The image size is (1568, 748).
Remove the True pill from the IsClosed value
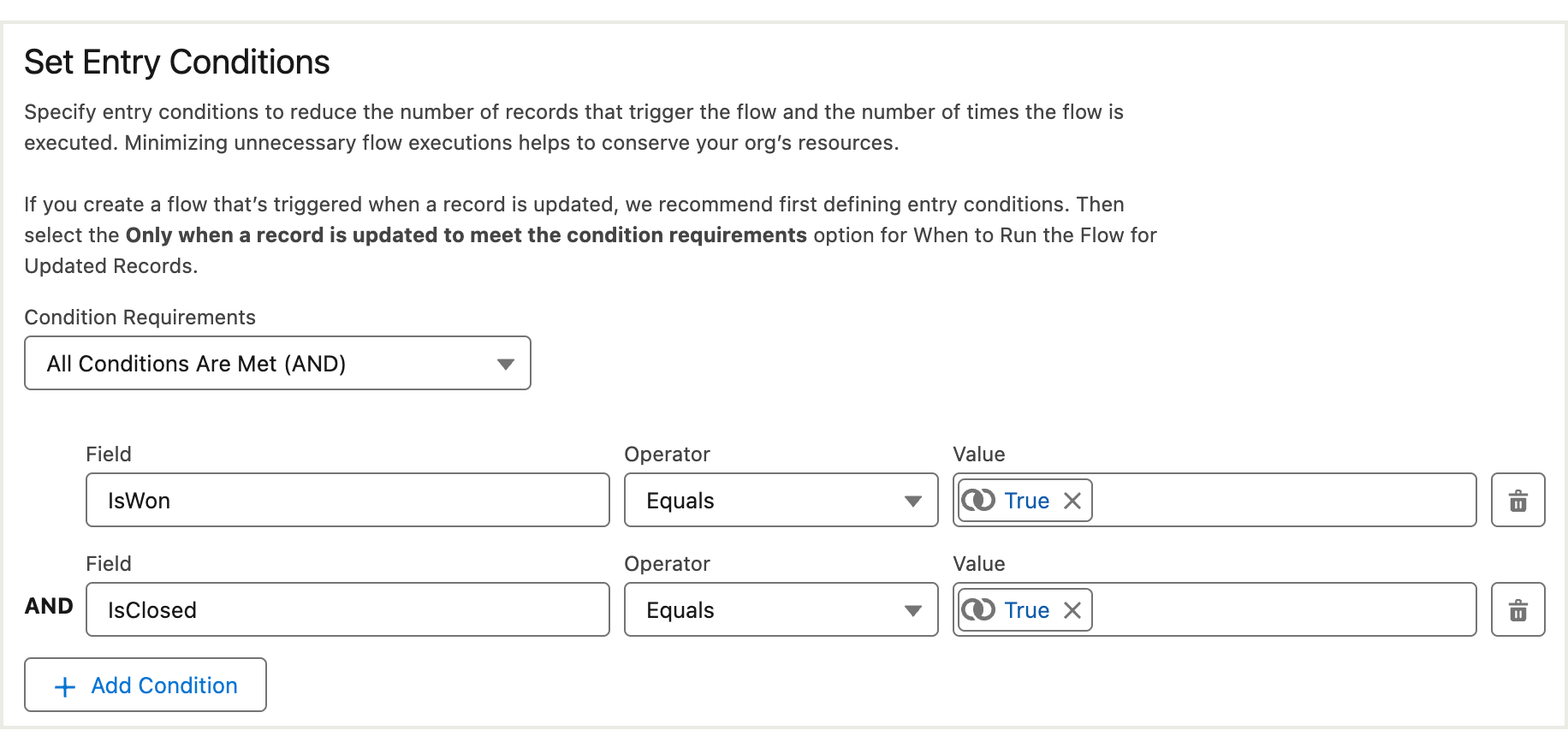[x=1072, y=610]
